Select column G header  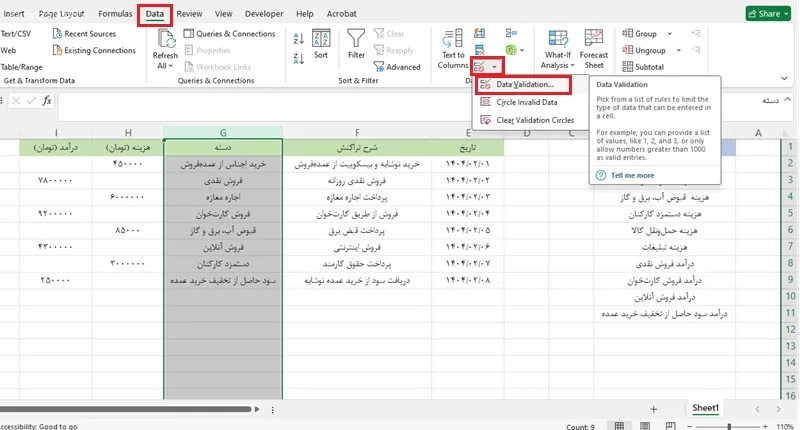223,133
